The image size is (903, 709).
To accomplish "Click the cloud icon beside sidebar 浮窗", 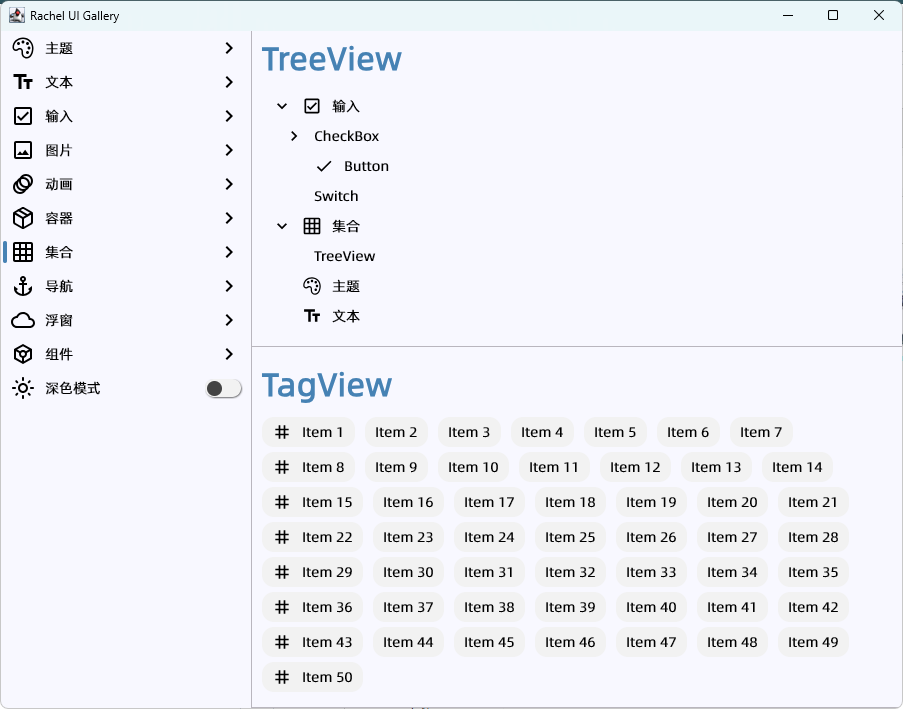I will pyautogui.click(x=23, y=320).
